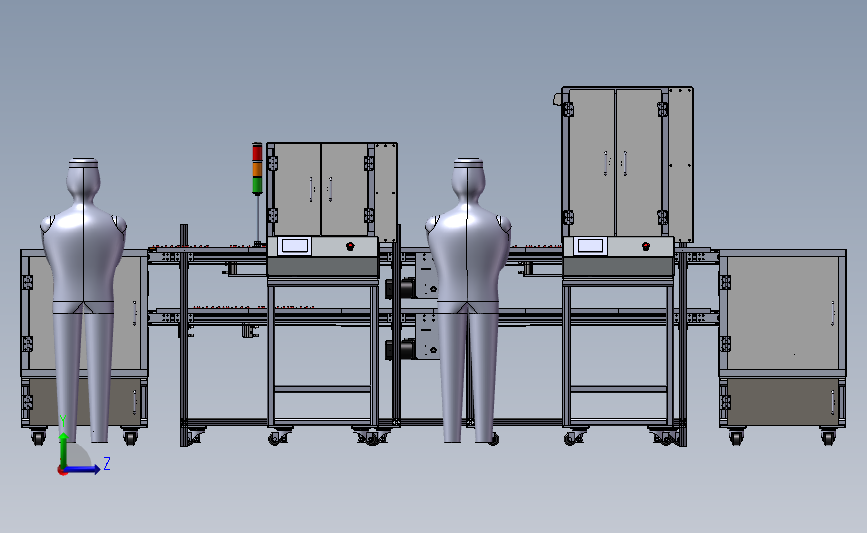Select the green segment of the signal tower light
Viewport: 867px width, 533px height.
pos(257,185)
